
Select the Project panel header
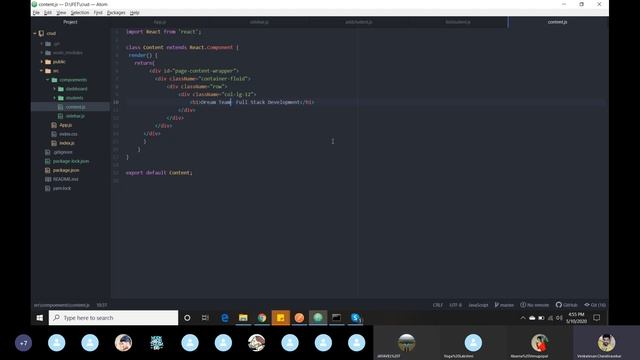(x=70, y=22)
